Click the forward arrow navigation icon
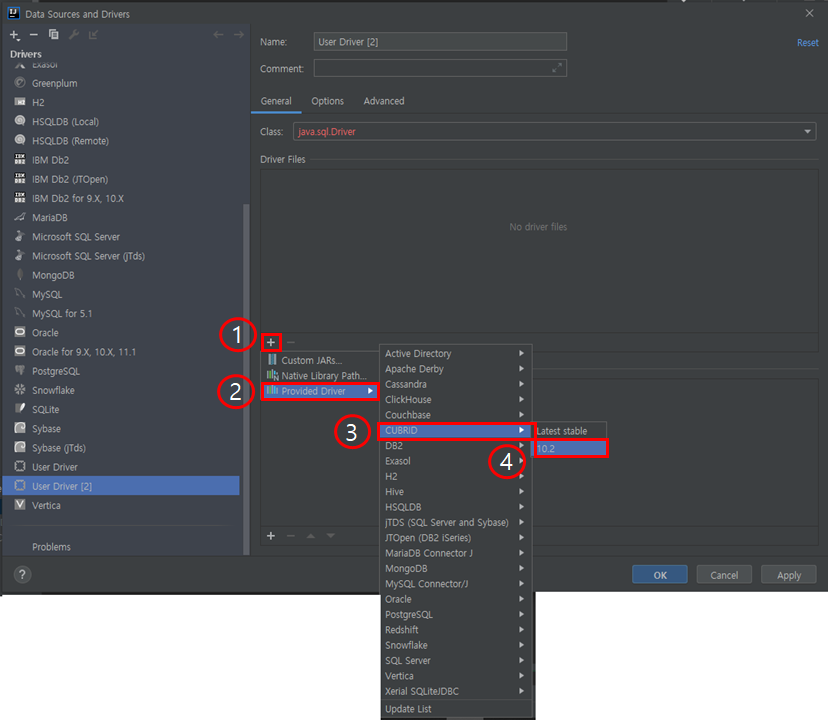 239,35
